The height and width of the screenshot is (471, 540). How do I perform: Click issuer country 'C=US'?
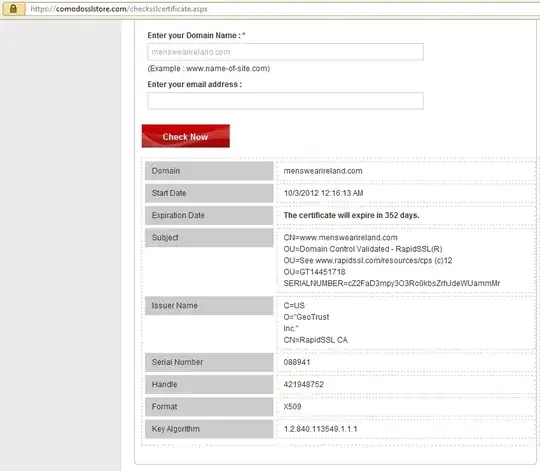pyautogui.click(x=294, y=305)
